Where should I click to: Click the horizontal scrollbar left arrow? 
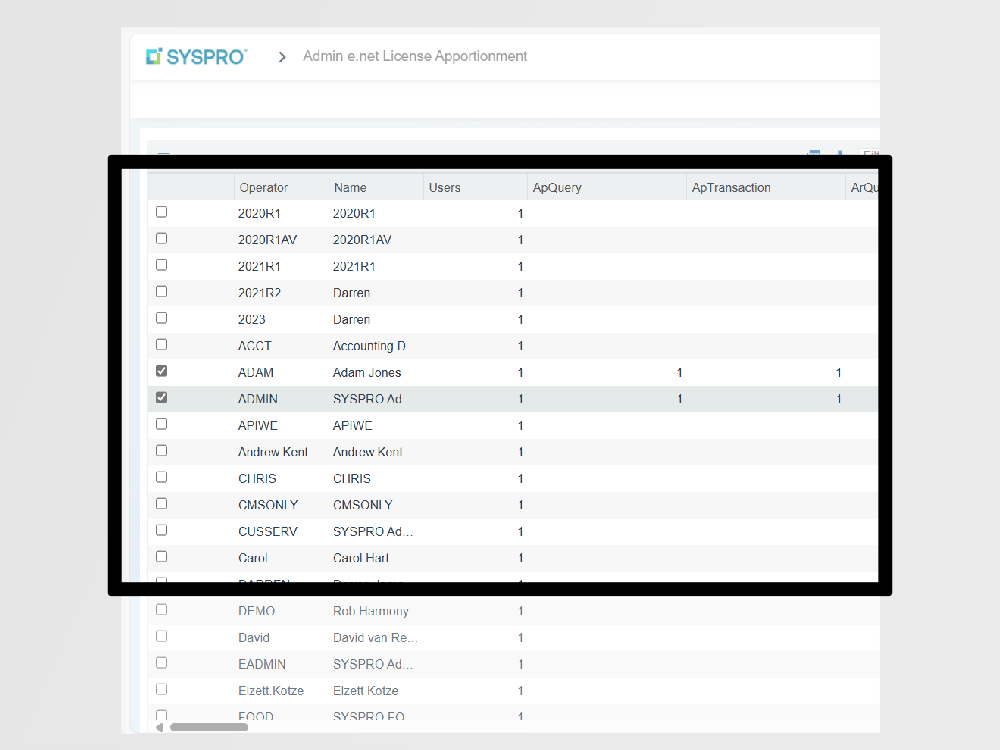[160, 727]
